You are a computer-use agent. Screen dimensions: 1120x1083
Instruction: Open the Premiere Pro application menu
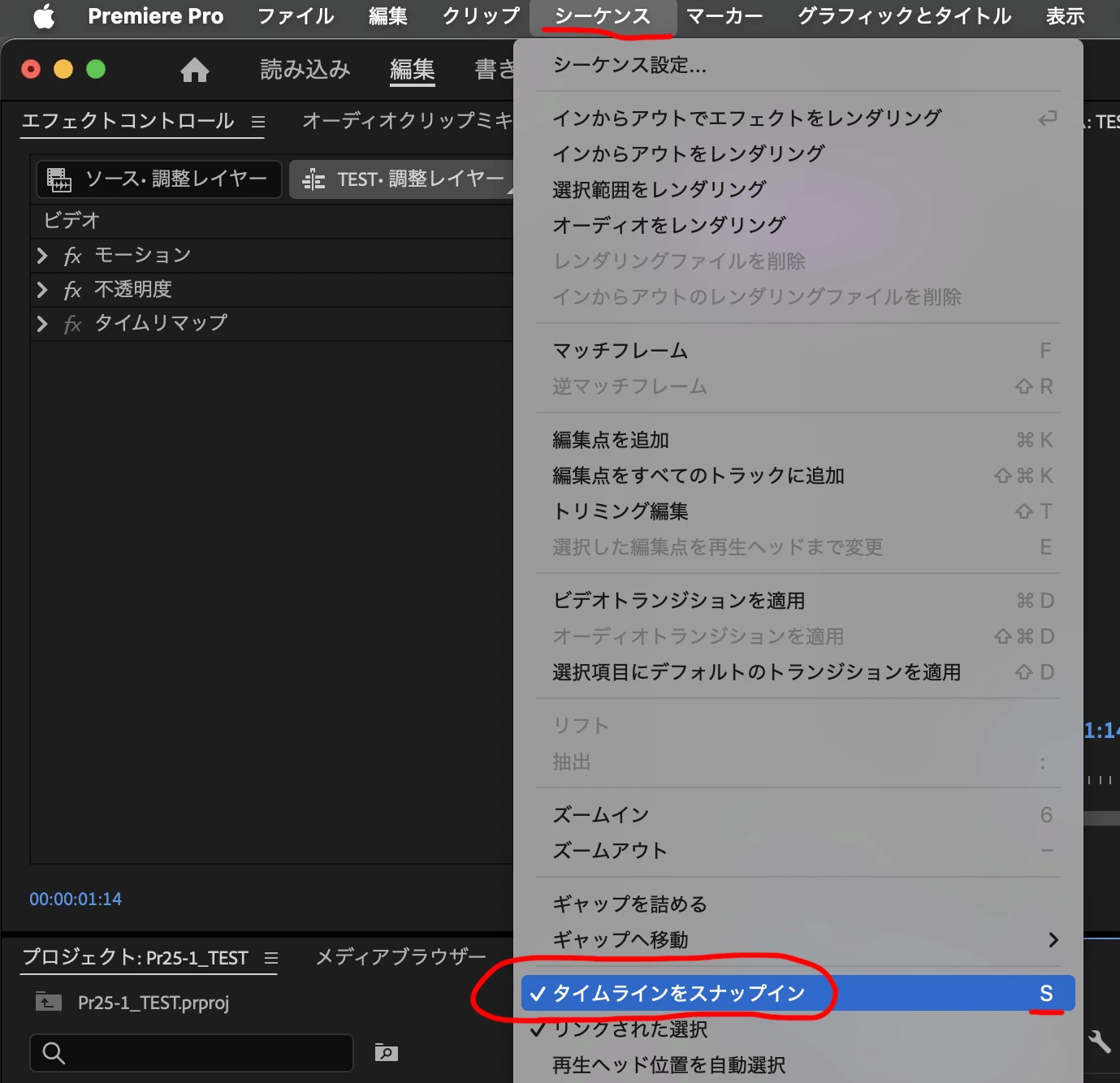(x=155, y=16)
